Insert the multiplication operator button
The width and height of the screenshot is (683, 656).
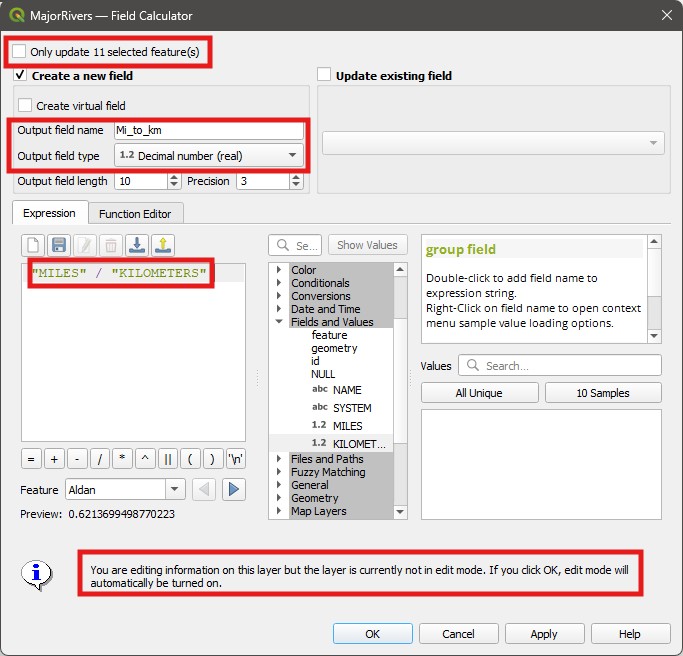[x=123, y=459]
